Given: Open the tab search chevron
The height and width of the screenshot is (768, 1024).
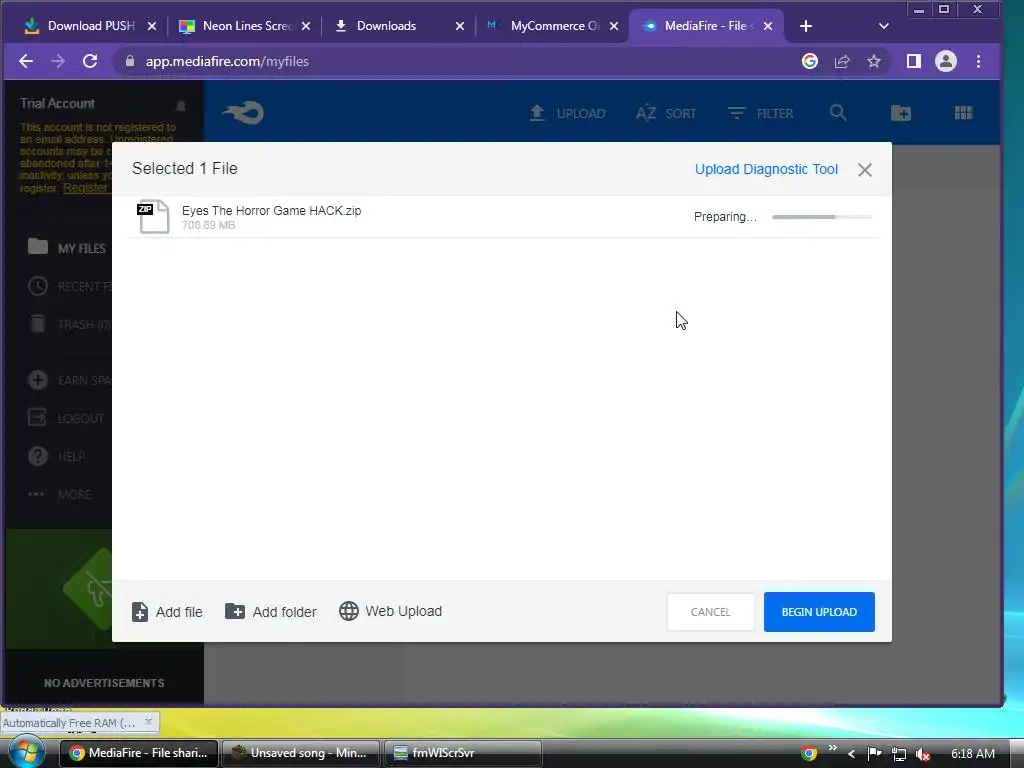Looking at the screenshot, I should [884, 26].
